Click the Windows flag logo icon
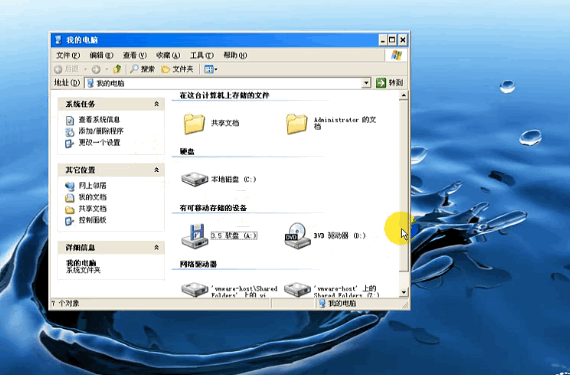The image size is (570, 375). point(396,55)
